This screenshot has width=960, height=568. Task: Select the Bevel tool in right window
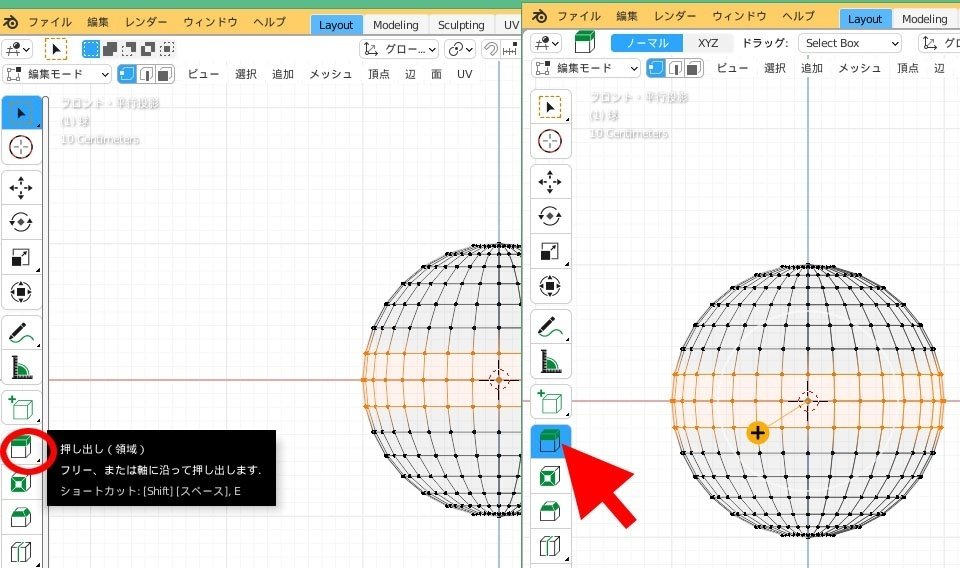pos(550,510)
